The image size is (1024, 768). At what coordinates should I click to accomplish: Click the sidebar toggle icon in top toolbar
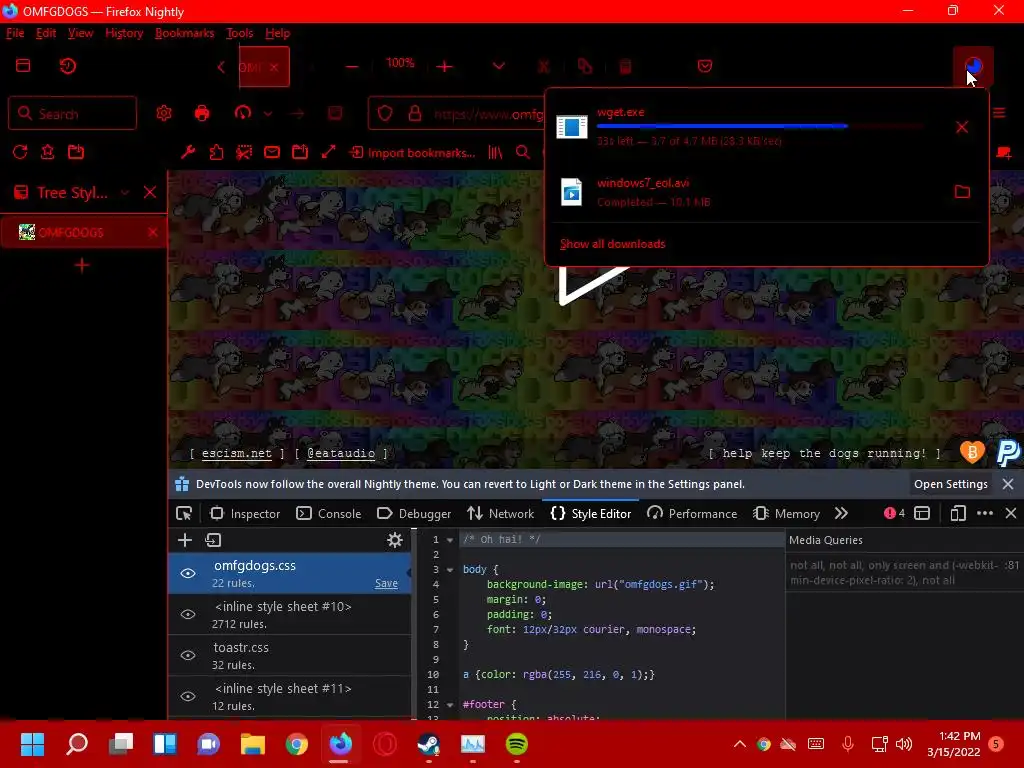tap(23, 65)
